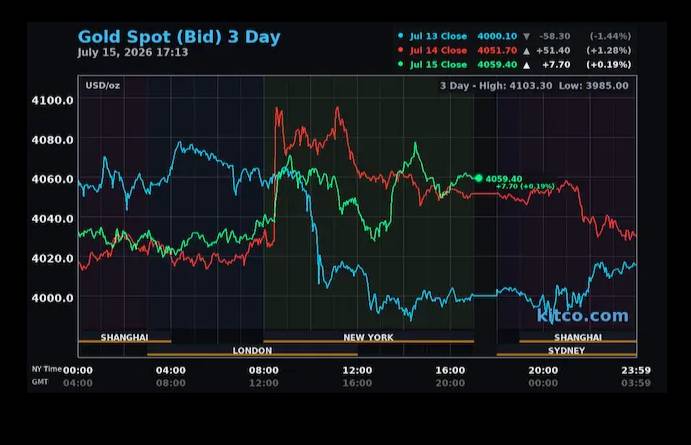Click the NY Time axis label
This screenshot has height=445, width=691.
(46, 369)
